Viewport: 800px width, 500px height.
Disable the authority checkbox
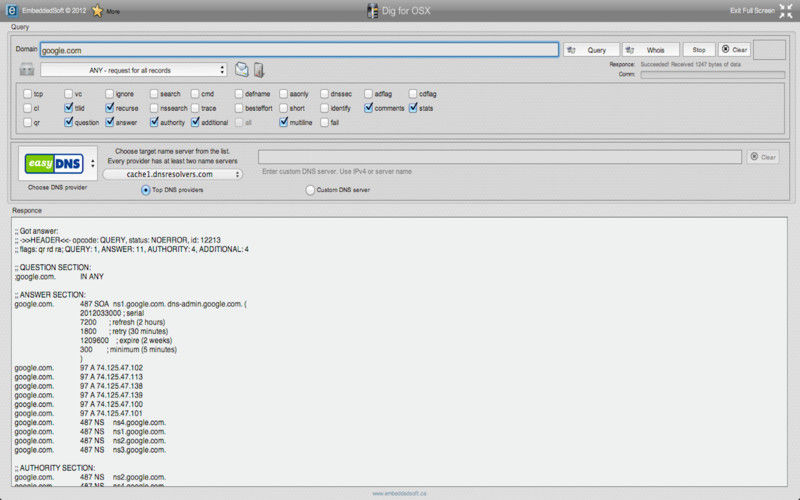point(154,122)
